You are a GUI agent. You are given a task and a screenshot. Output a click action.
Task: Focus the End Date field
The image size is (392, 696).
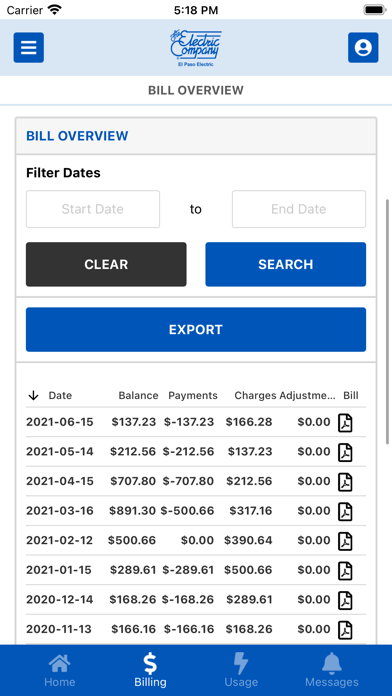pos(299,209)
